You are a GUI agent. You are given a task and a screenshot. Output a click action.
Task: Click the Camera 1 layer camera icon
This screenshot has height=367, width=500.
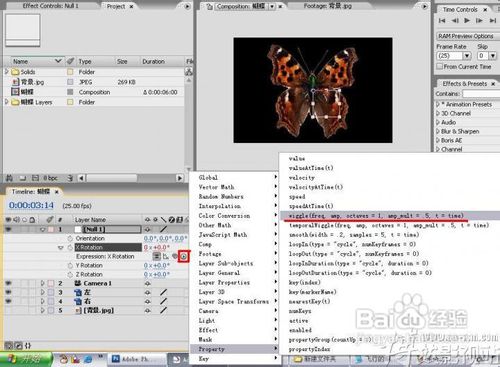point(78,283)
